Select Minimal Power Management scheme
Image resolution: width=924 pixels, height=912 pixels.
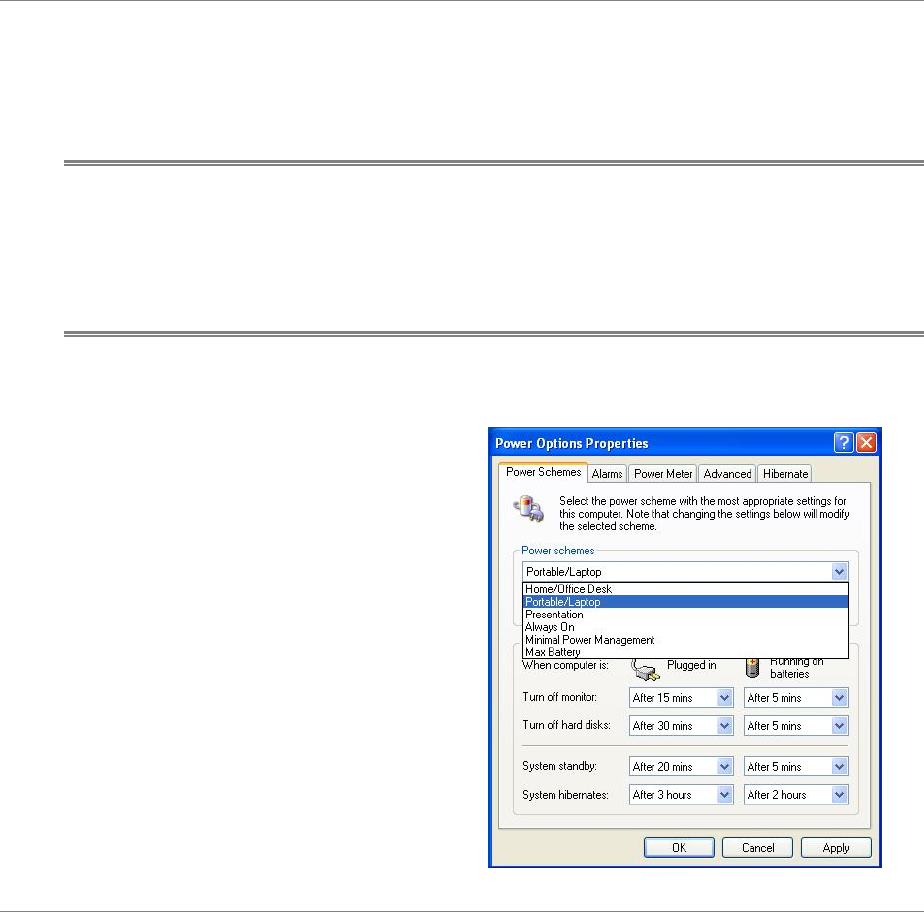[685, 640]
